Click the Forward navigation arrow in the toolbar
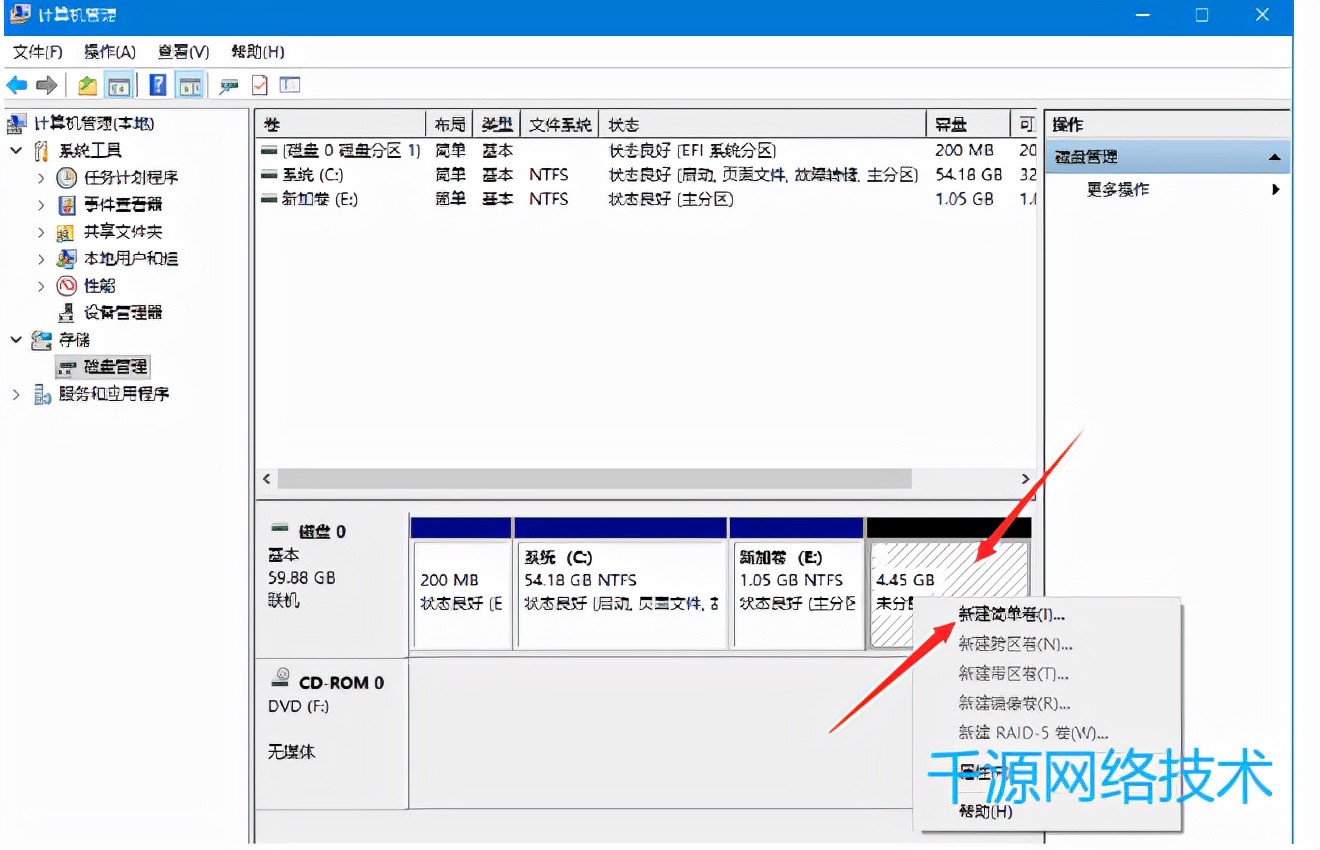The image size is (1320, 850). click(x=45, y=85)
